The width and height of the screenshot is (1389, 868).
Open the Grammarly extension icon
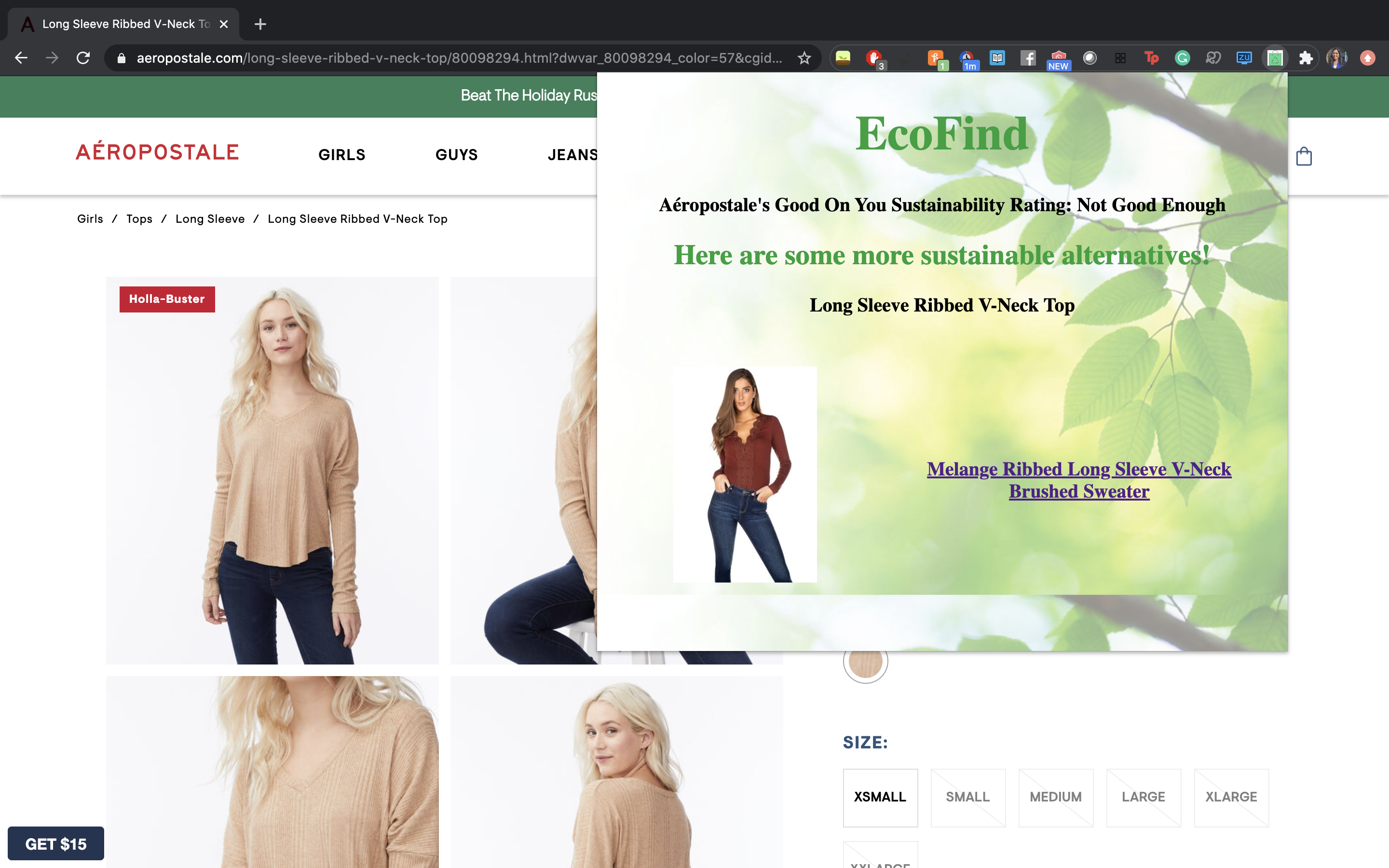(x=1182, y=58)
